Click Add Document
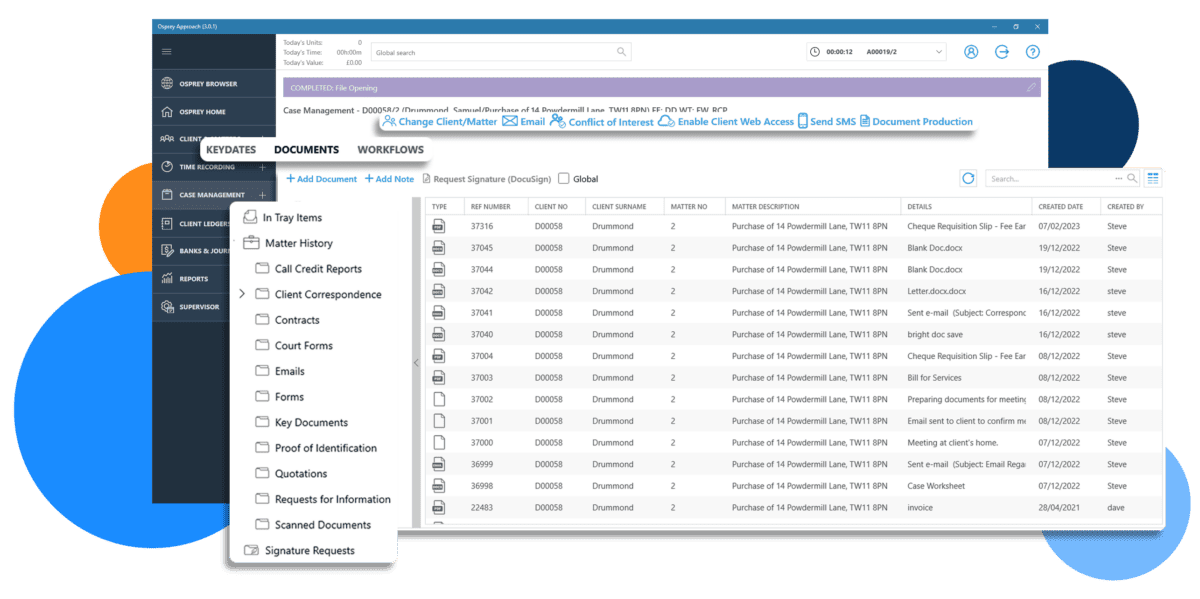This screenshot has width=1200, height=599. pos(321,178)
